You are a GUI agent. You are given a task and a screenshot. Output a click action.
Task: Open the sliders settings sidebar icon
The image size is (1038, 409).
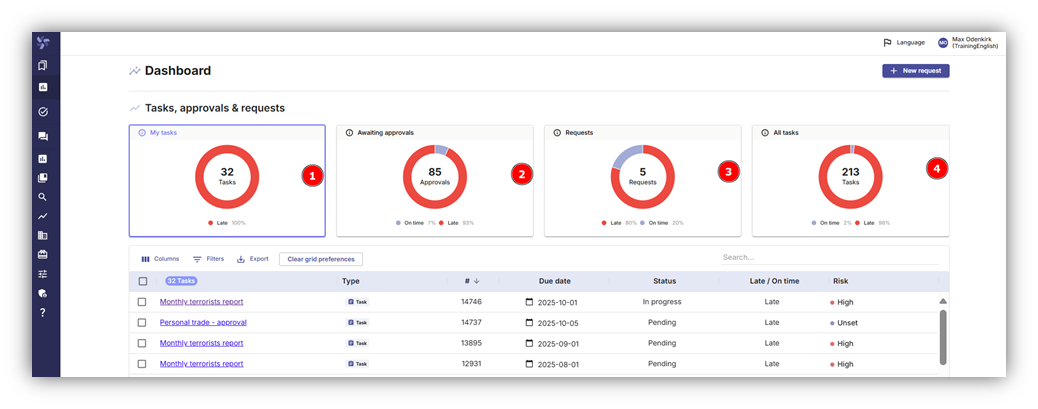coord(43,274)
